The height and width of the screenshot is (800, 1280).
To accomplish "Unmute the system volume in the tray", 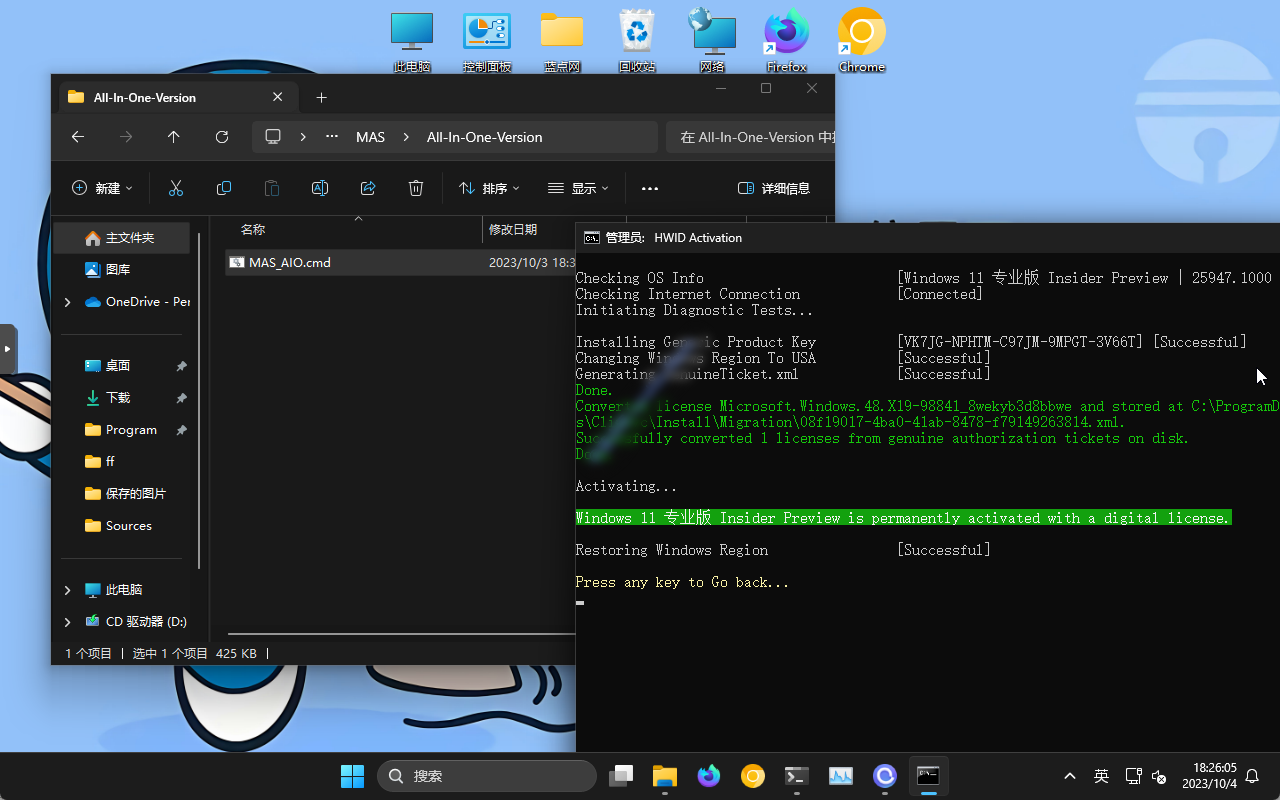I will tap(1158, 776).
